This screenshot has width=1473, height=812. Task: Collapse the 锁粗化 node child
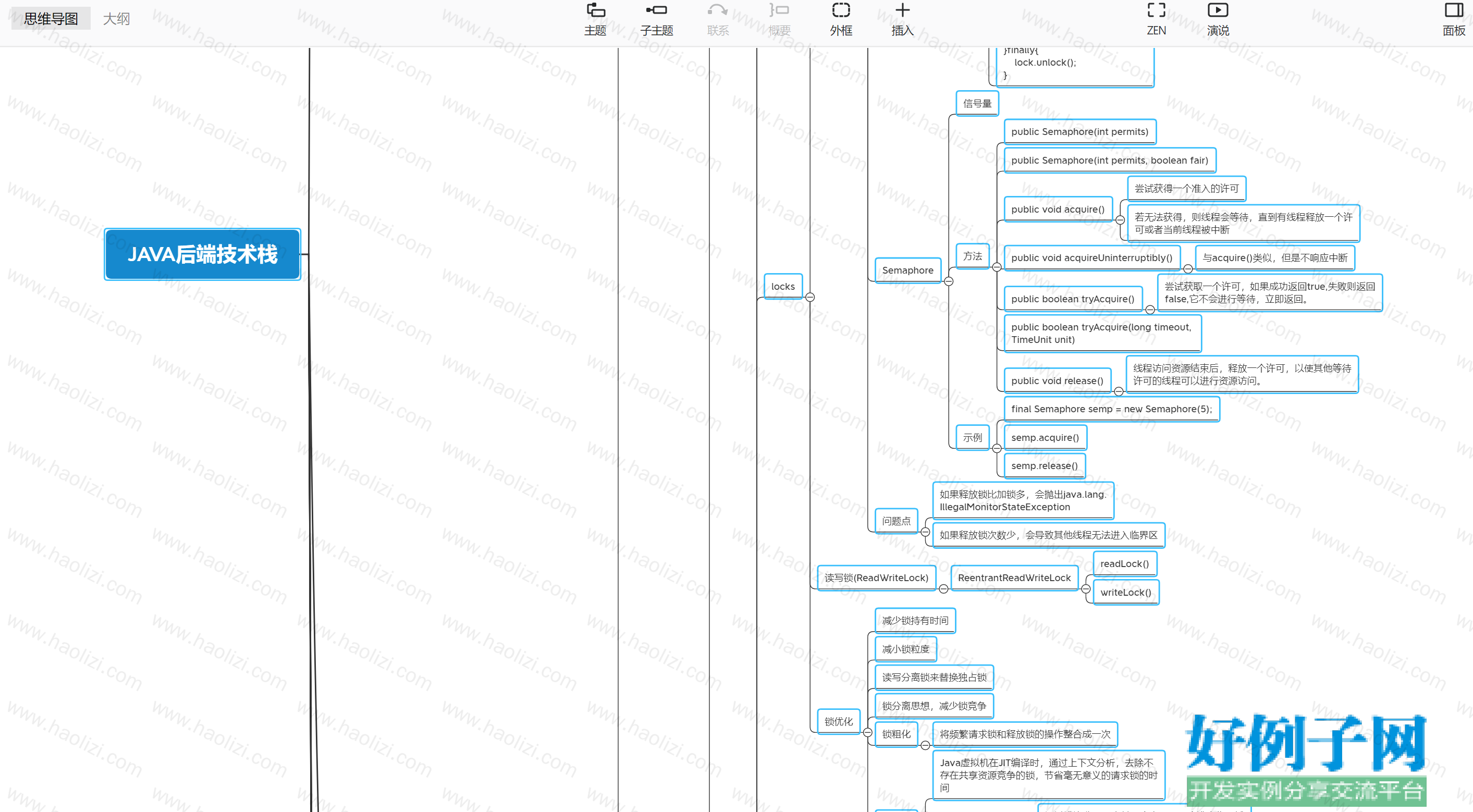(925, 745)
